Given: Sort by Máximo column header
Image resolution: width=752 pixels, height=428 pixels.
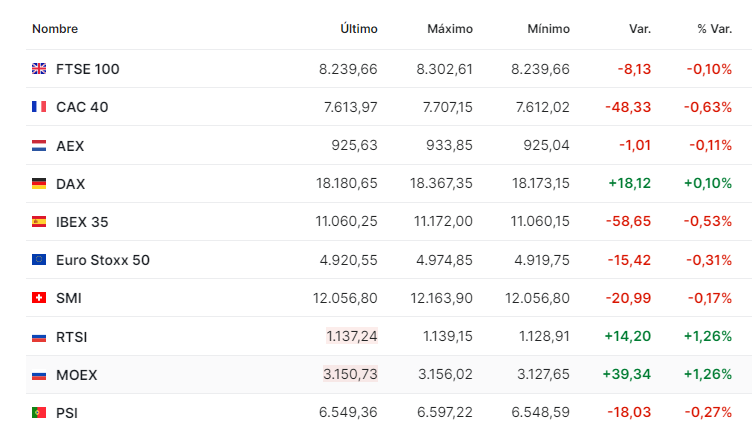Looking at the screenshot, I should 450,29.
